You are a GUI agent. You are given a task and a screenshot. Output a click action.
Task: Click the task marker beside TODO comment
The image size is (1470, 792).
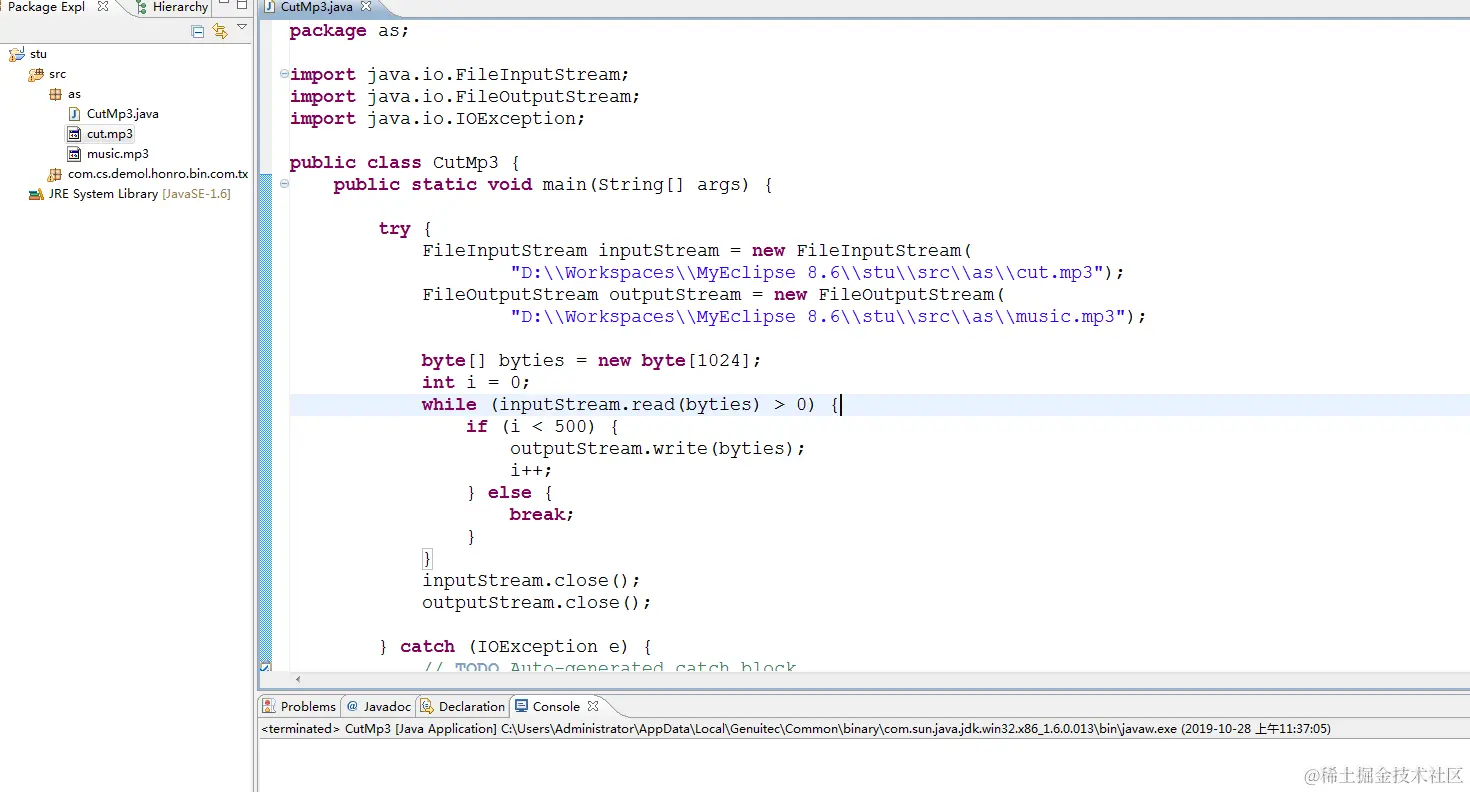click(x=265, y=666)
